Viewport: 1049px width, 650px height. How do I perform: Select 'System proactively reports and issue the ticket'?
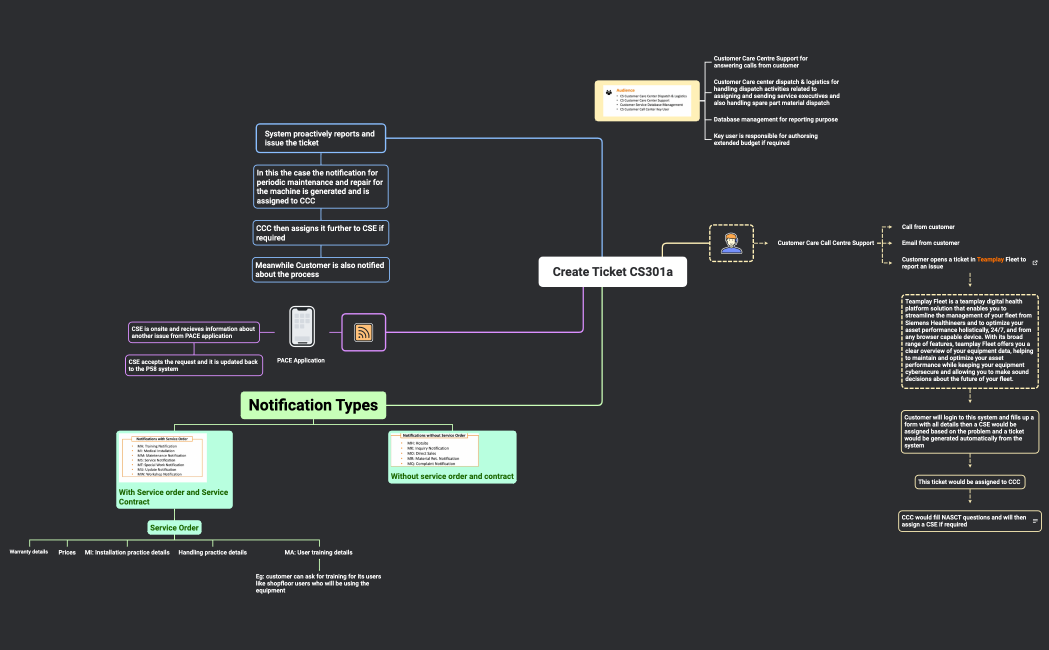(x=321, y=138)
